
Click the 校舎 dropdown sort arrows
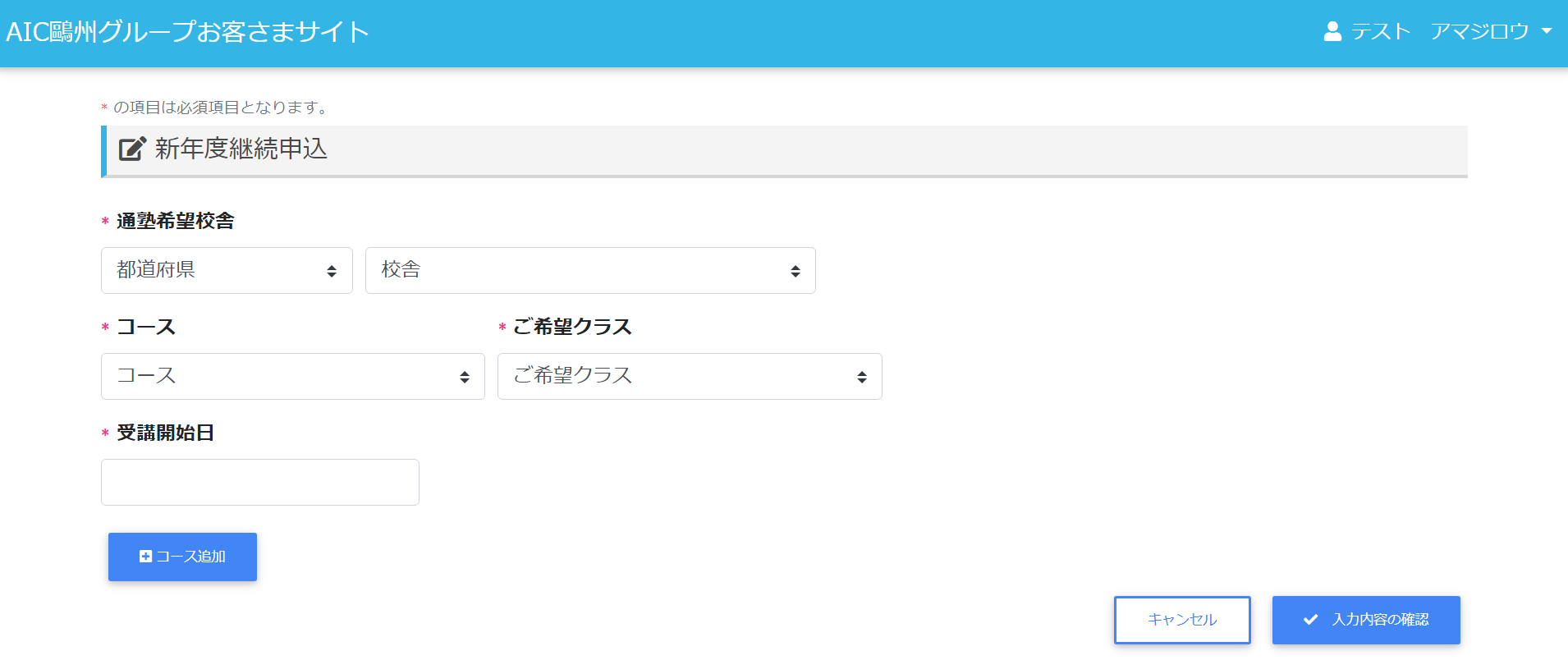coord(795,271)
